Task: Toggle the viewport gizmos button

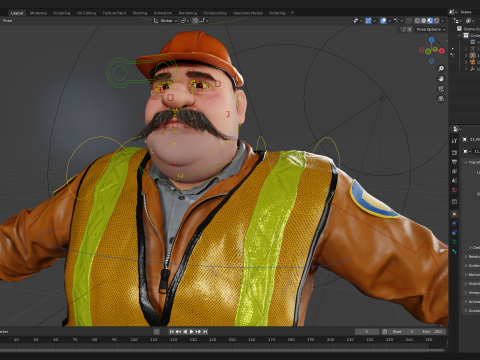Action: coord(368,21)
